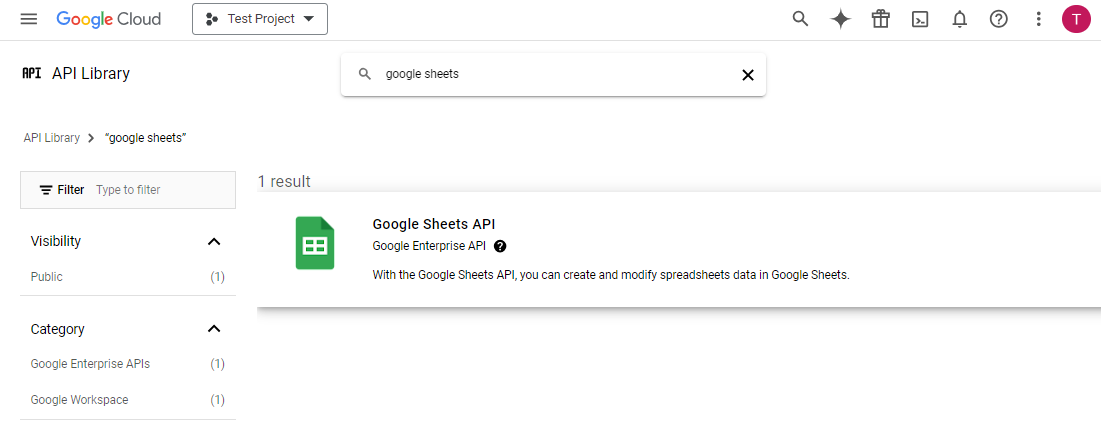Filter by Public visibility
This screenshot has height=426, width=1101.
pos(47,277)
